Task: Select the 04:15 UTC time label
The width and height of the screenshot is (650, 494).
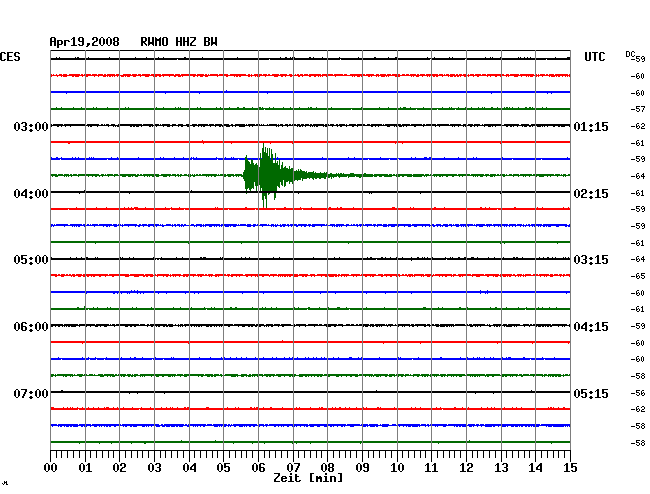Action: click(x=591, y=327)
